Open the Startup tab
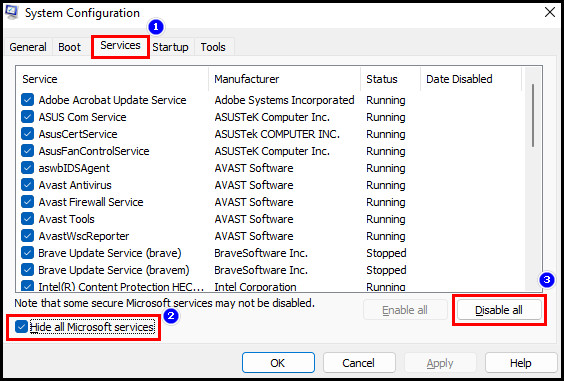Viewport: 564px width, 381px height. coord(170,47)
